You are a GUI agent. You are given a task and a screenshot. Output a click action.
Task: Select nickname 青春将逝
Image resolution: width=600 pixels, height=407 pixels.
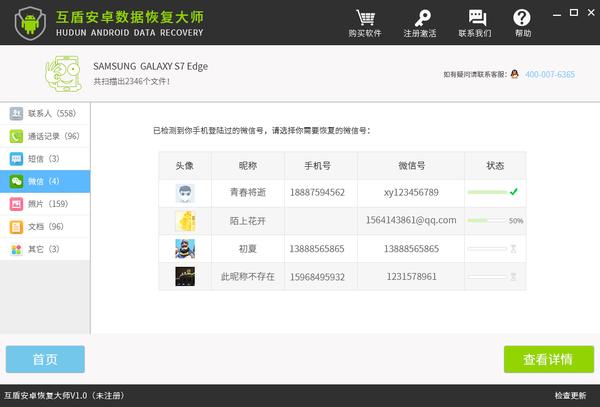coord(248,192)
